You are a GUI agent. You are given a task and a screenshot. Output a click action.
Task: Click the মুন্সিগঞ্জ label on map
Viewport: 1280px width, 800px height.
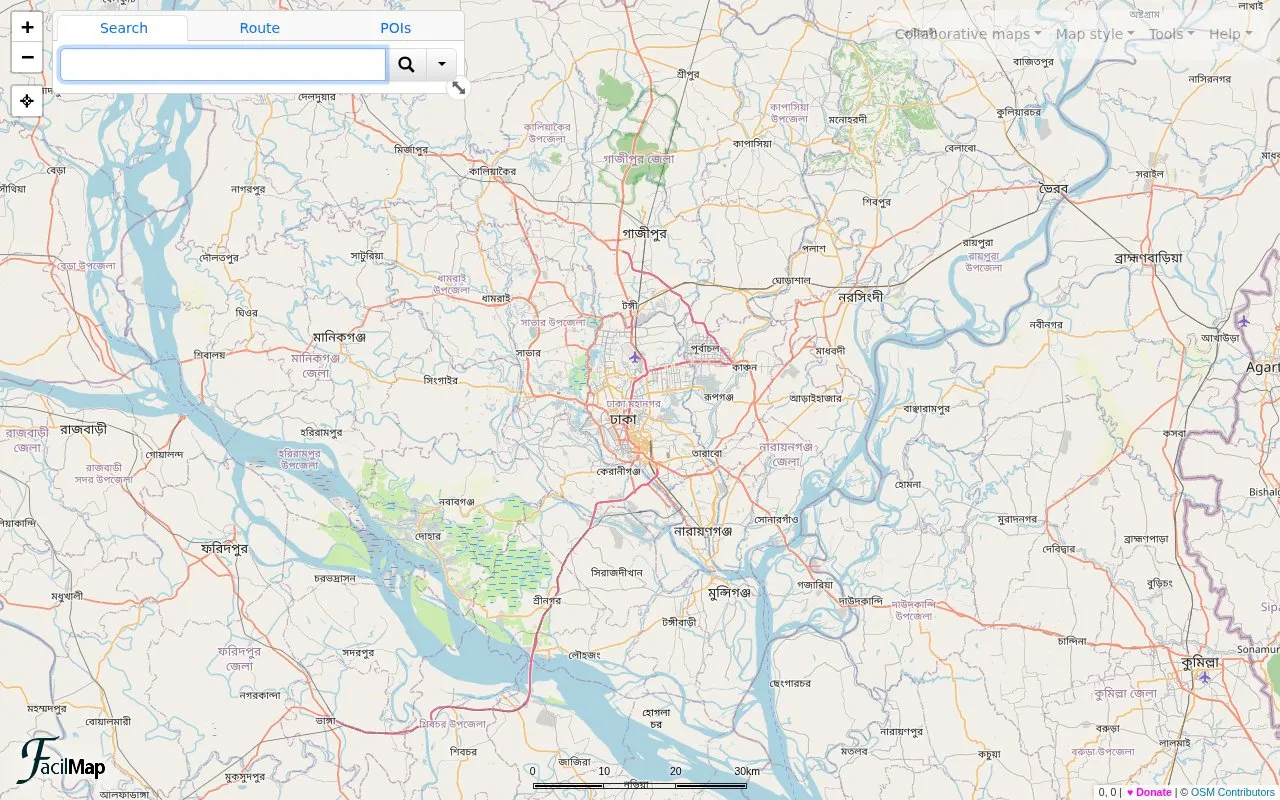[x=728, y=592]
